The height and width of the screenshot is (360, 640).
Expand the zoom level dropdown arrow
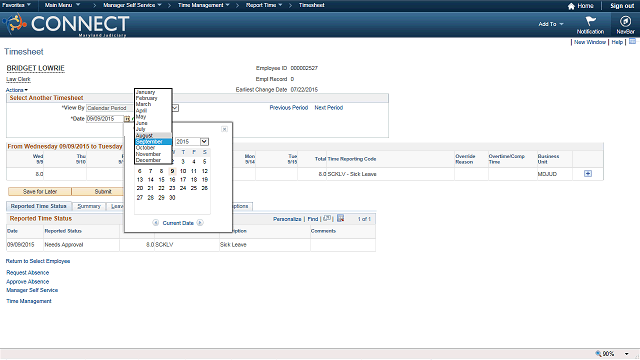pyautogui.click(x=627, y=354)
